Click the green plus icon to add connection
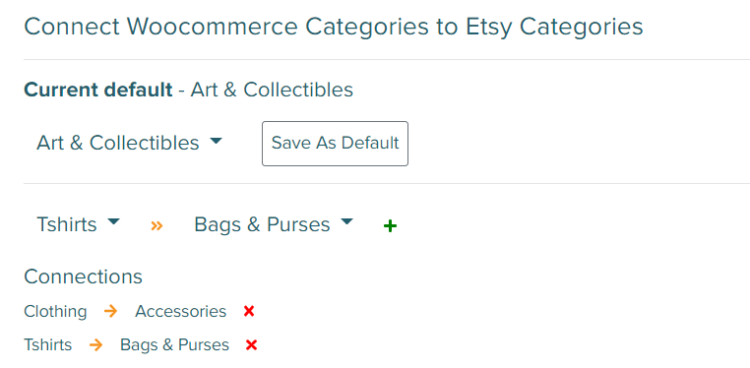Viewport: 750px width, 368px height. click(390, 226)
